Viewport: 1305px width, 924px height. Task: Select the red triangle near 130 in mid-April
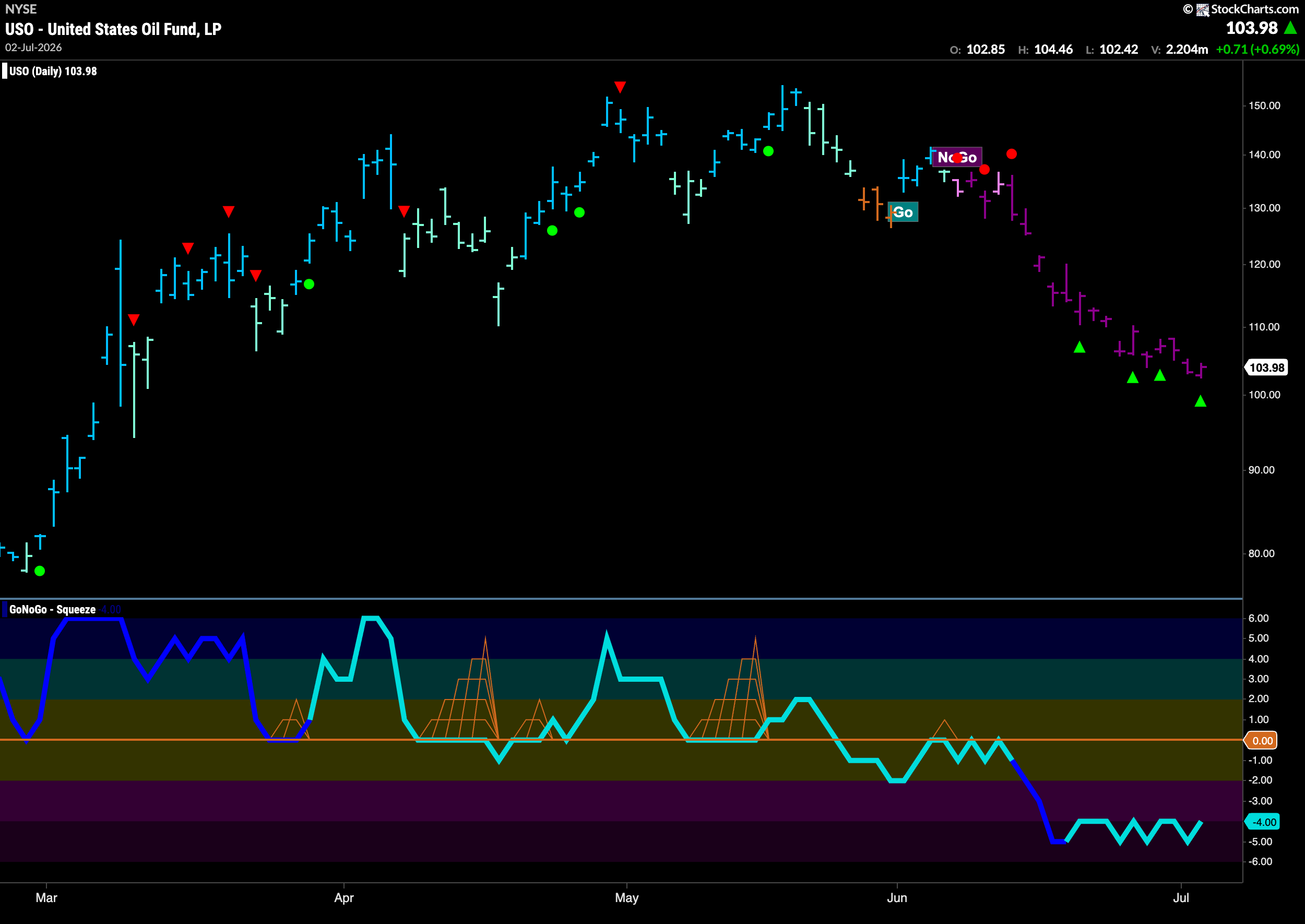404,211
